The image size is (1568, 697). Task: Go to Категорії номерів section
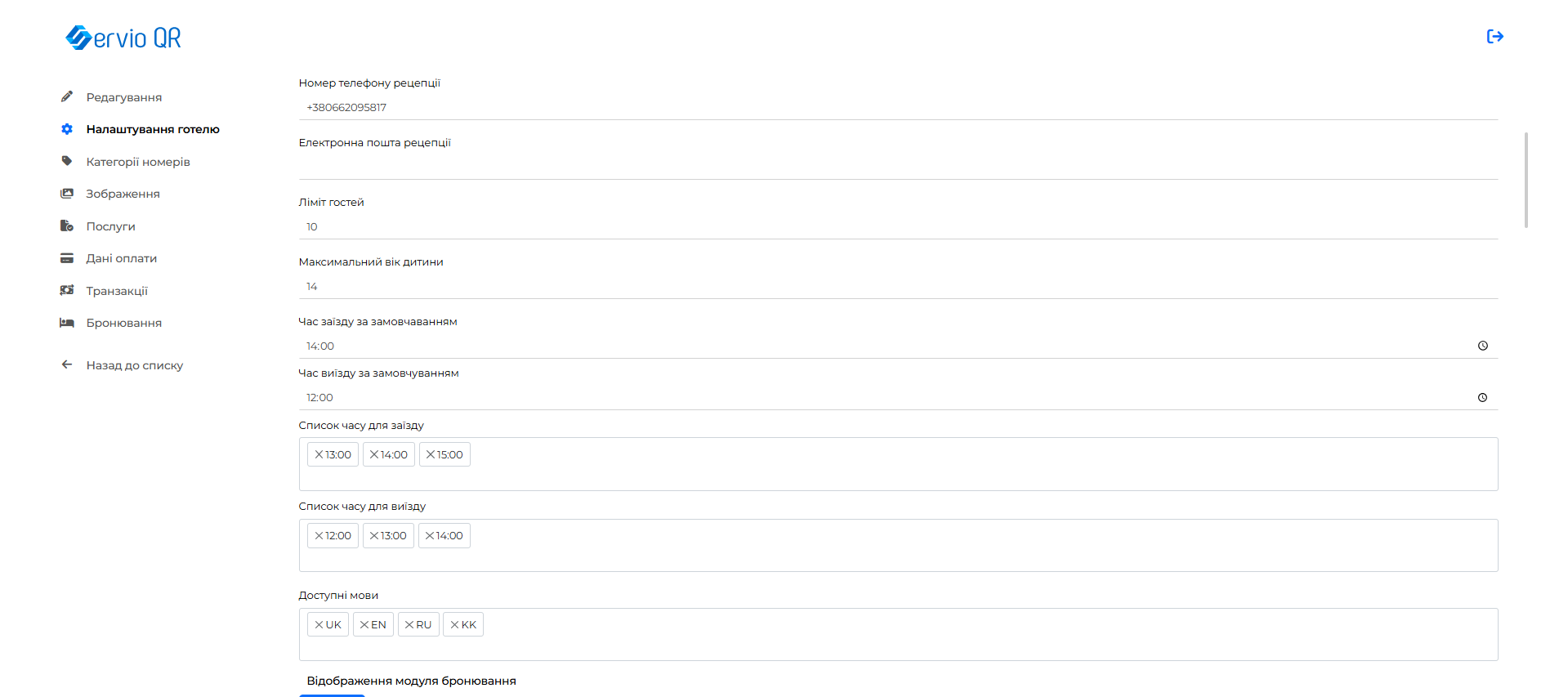138,162
